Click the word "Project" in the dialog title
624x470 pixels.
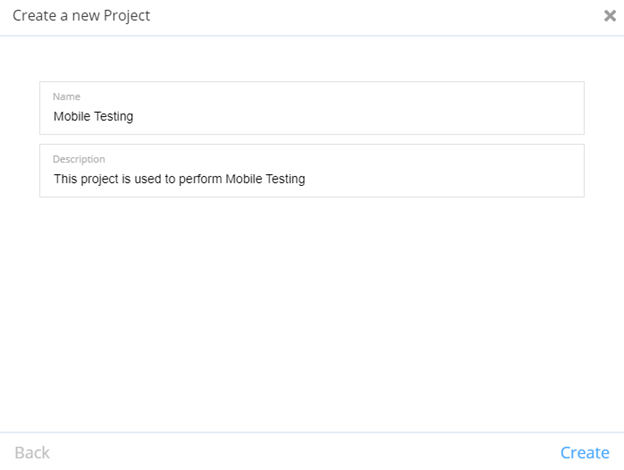tap(127, 16)
